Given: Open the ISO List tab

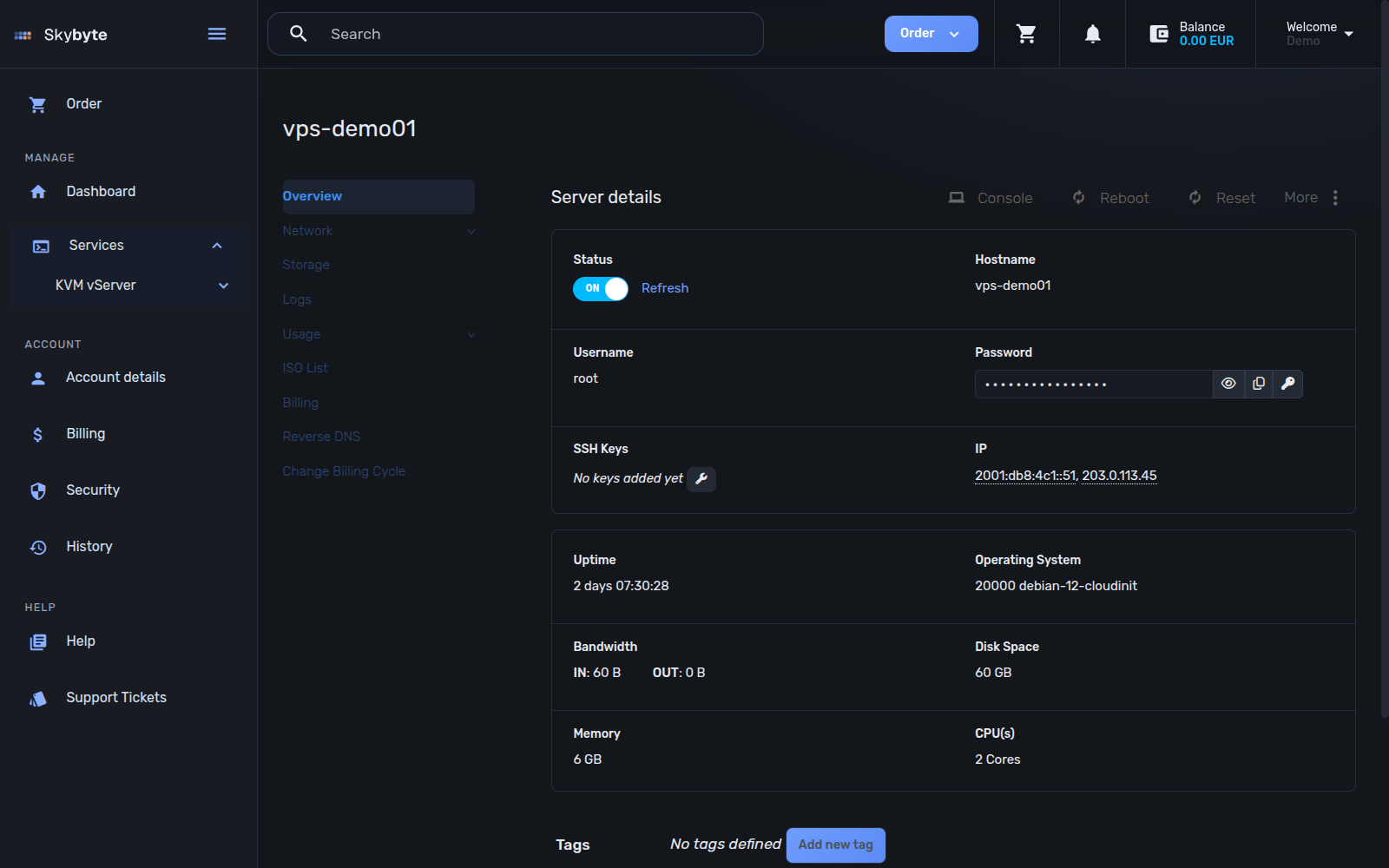Looking at the screenshot, I should pyautogui.click(x=306, y=368).
